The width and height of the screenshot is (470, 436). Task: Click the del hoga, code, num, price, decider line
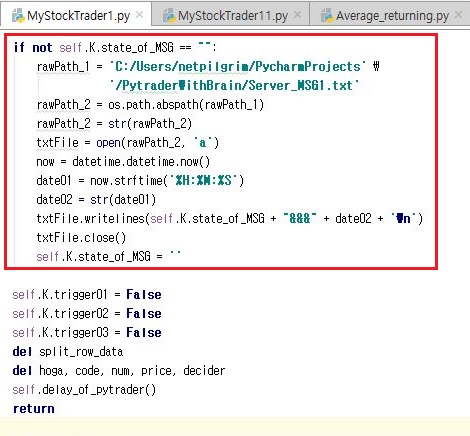pyautogui.click(x=119, y=371)
